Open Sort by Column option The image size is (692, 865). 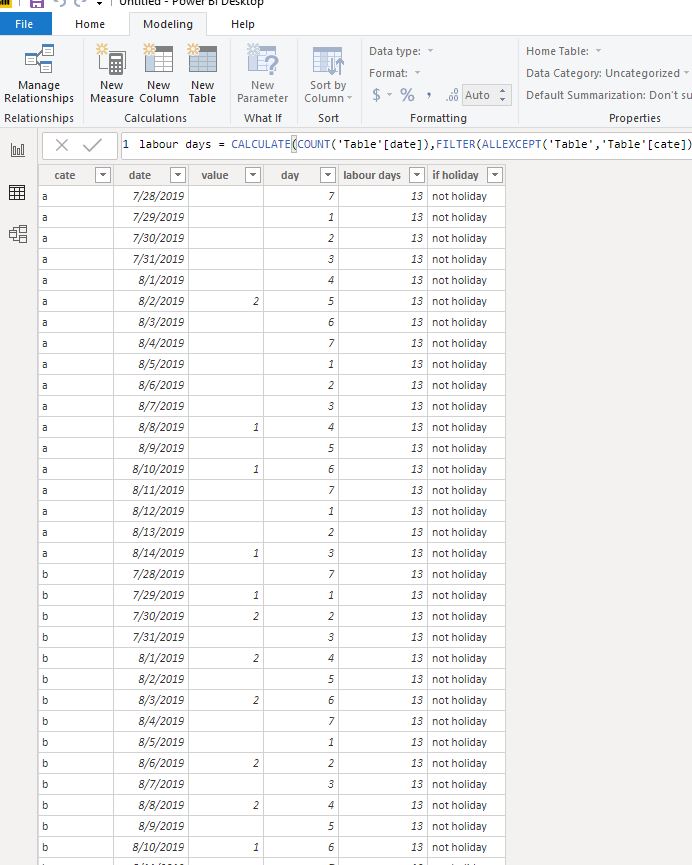328,74
